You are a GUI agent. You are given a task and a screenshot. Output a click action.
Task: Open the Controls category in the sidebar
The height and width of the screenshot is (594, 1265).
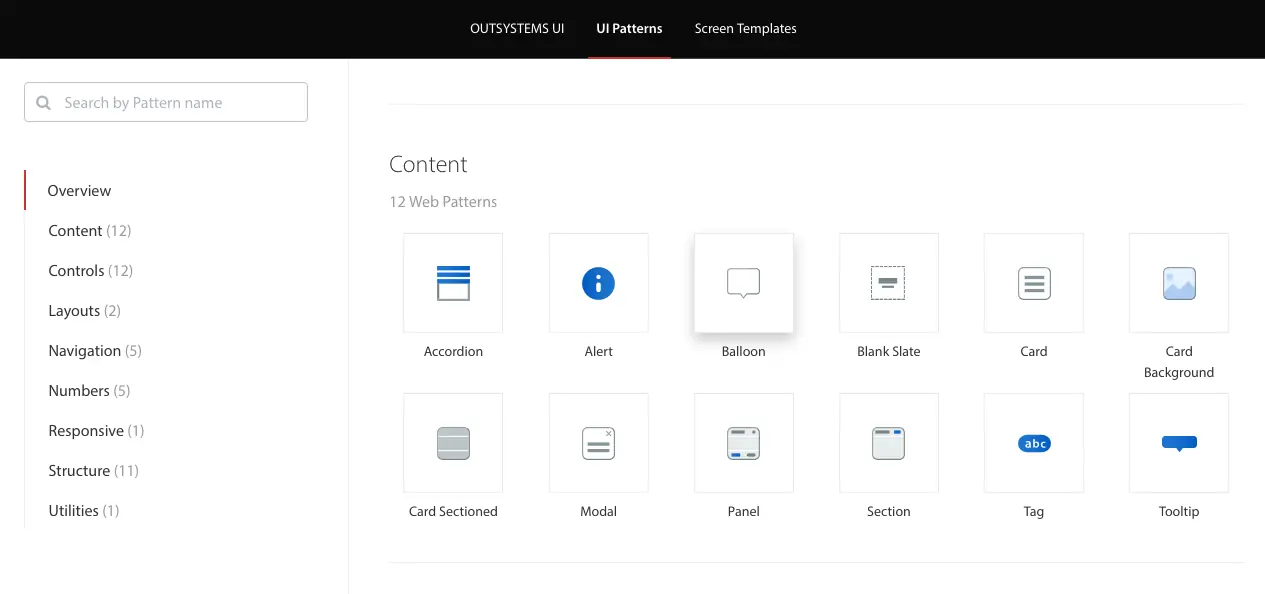(76, 270)
